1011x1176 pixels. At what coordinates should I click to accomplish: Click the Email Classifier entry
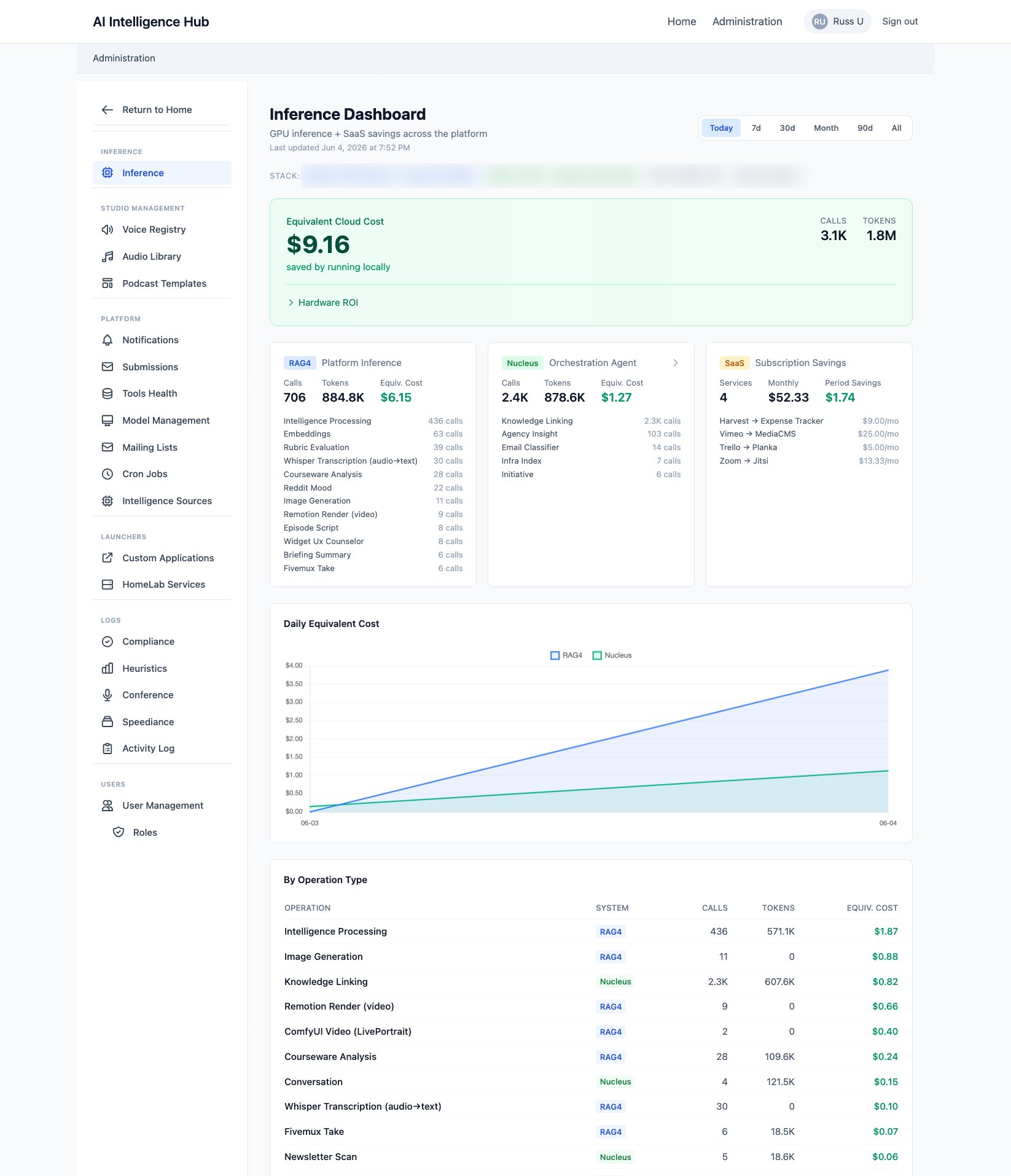(591, 448)
